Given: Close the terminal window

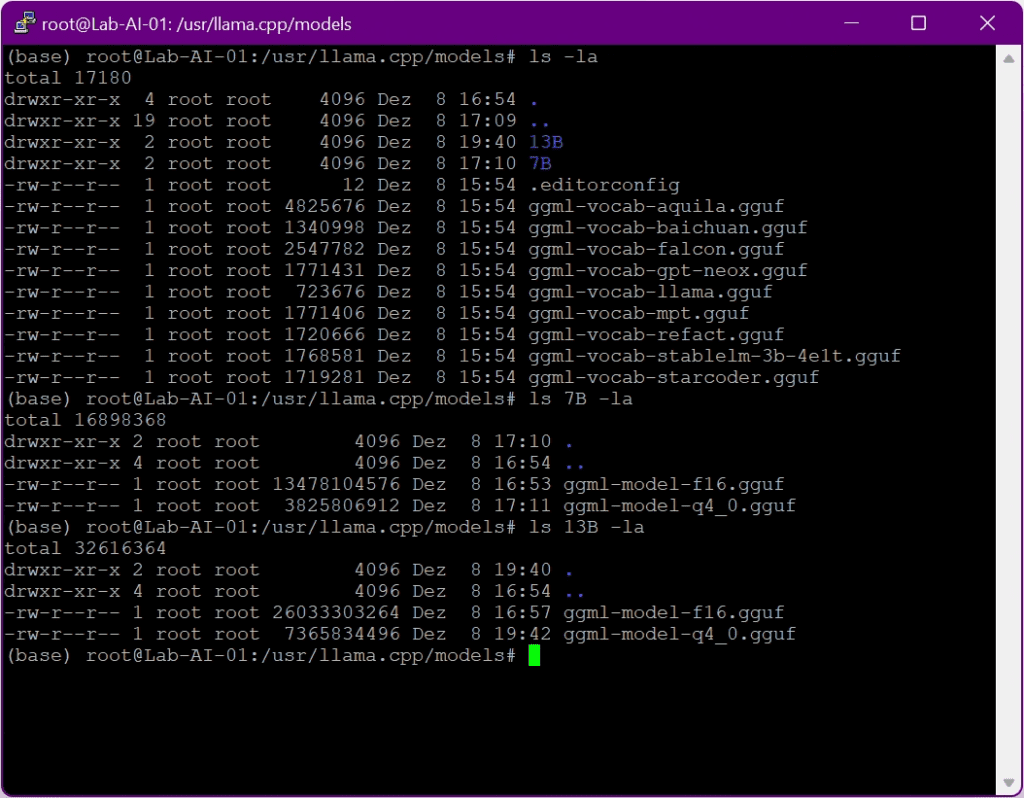Looking at the screenshot, I should tap(987, 24).
